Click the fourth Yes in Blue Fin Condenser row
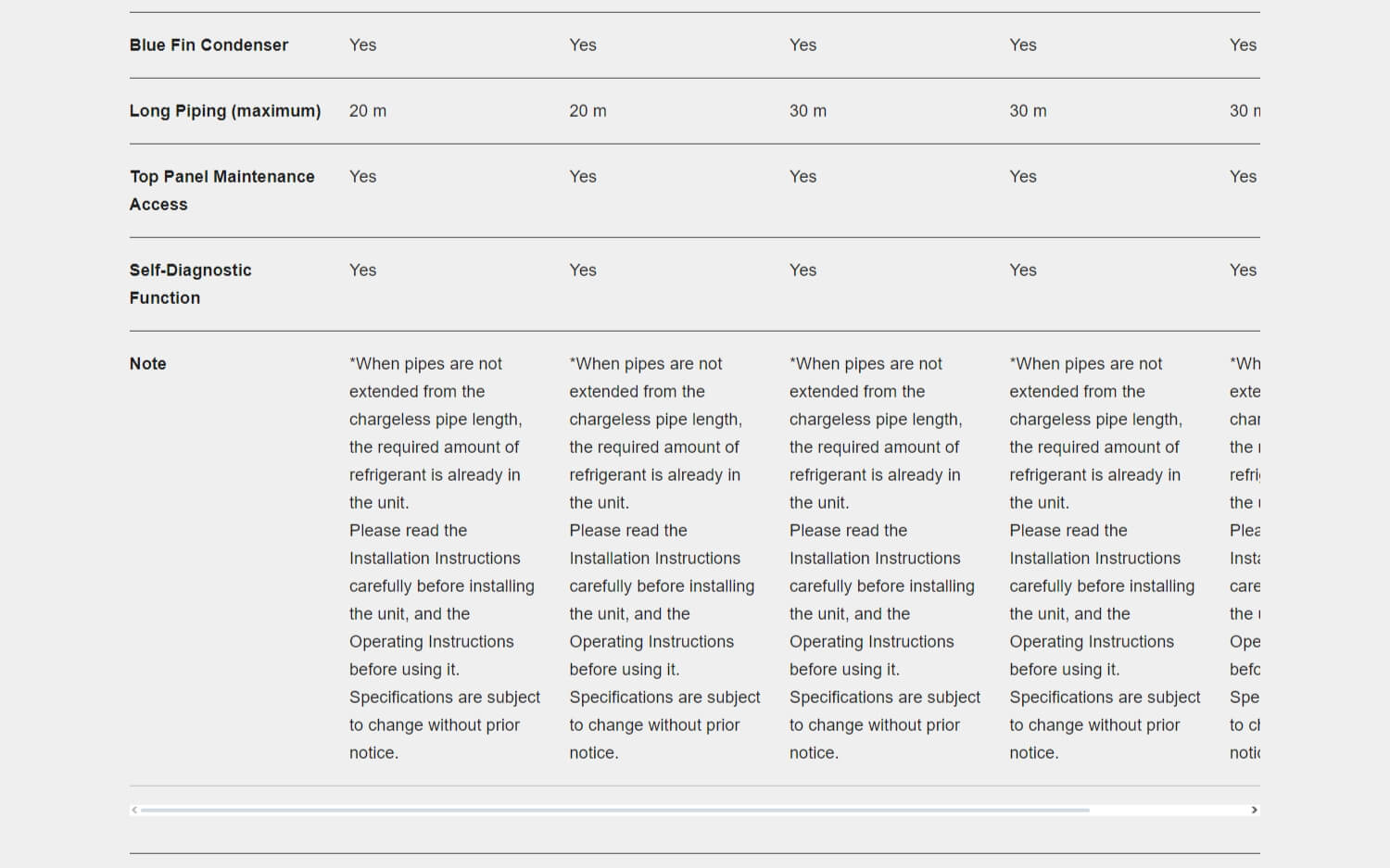The height and width of the screenshot is (868, 1390). click(x=1023, y=45)
